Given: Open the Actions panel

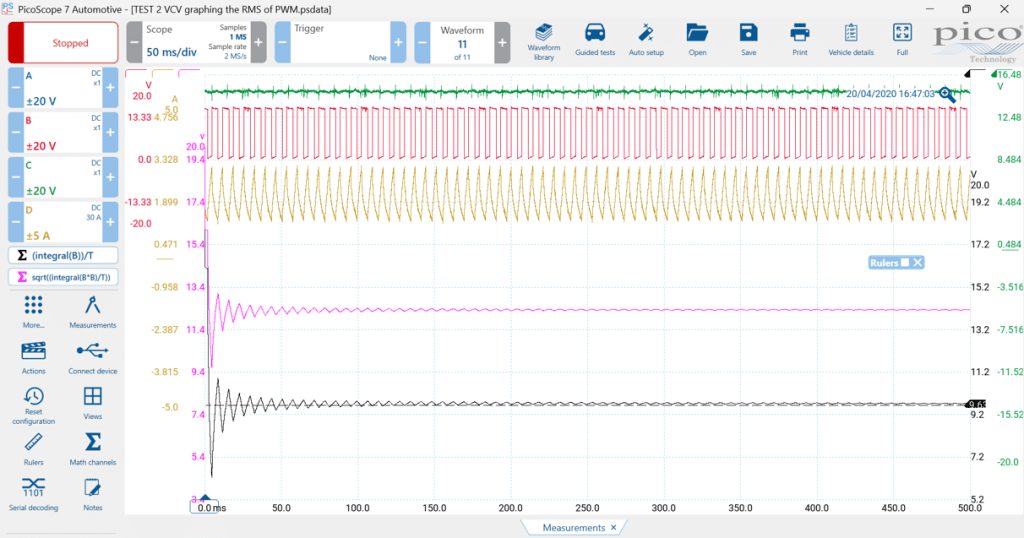Looking at the screenshot, I should (x=33, y=358).
